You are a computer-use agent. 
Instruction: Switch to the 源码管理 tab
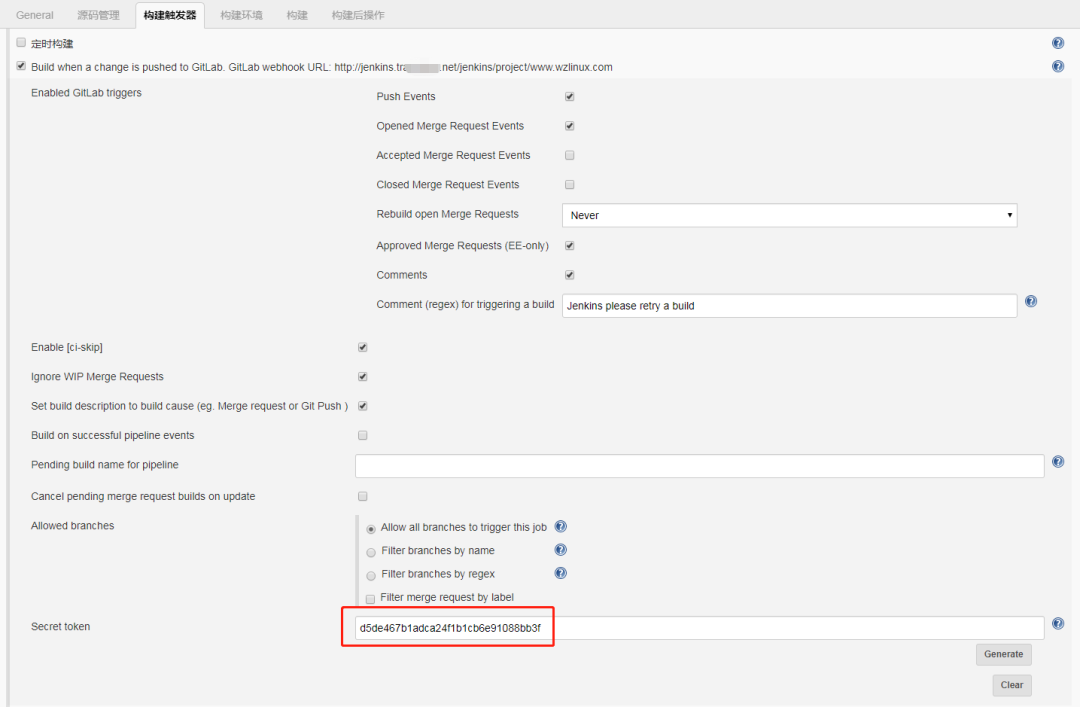click(x=98, y=15)
